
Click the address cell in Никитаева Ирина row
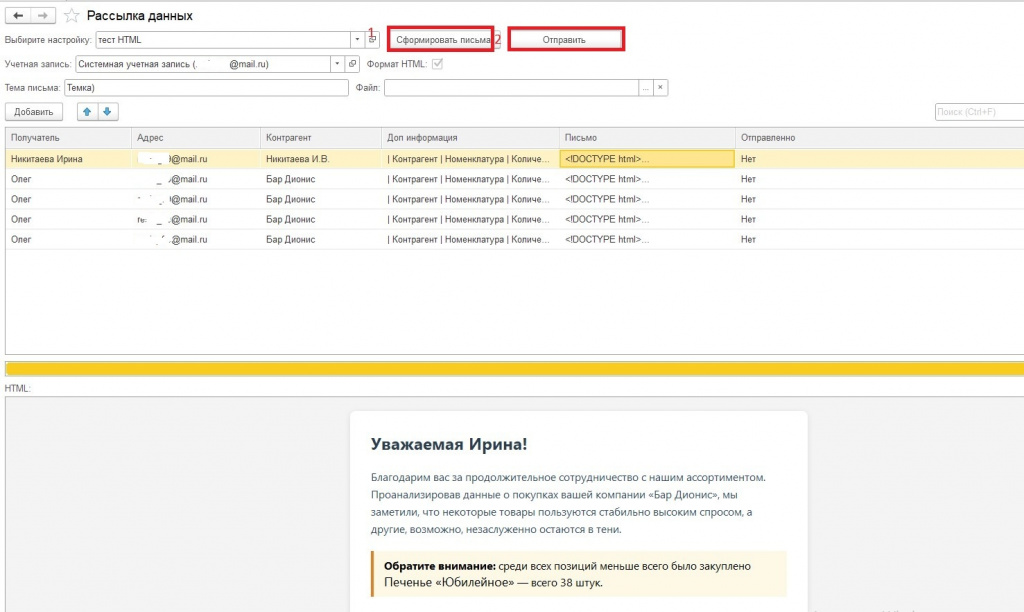tap(195, 159)
